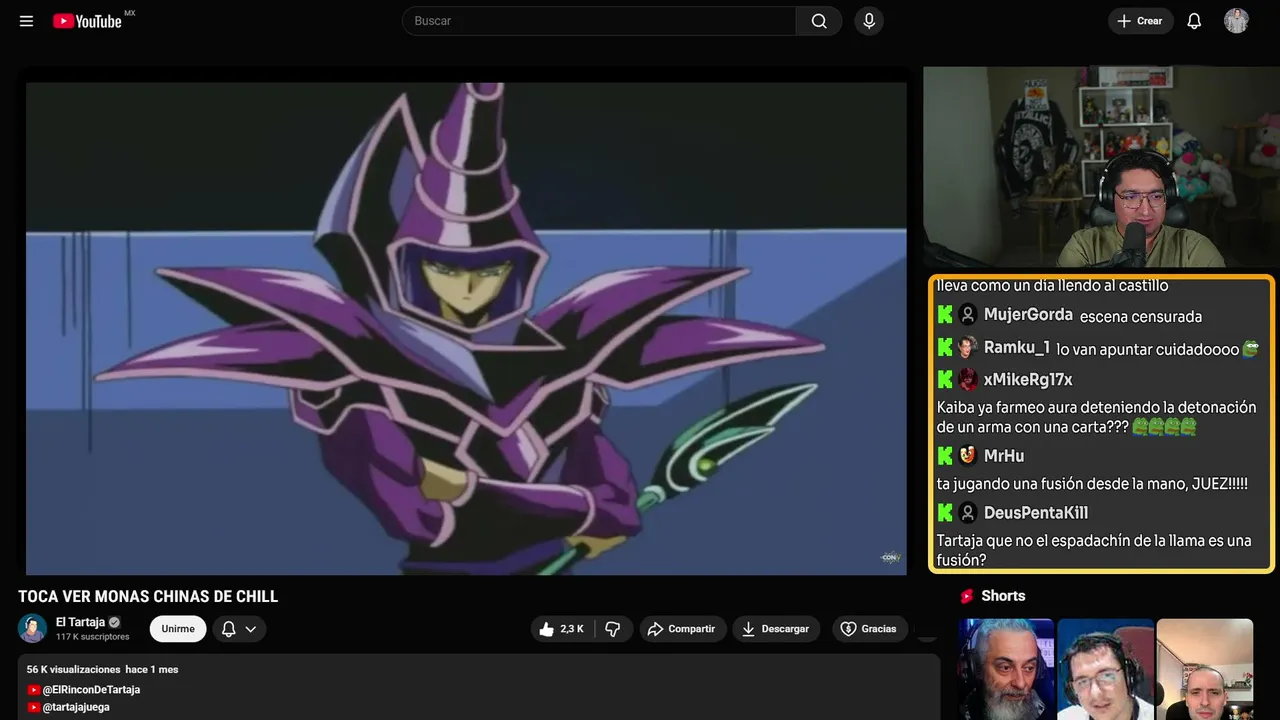Click xMikeRg17x username in chat

point(1028,380)
